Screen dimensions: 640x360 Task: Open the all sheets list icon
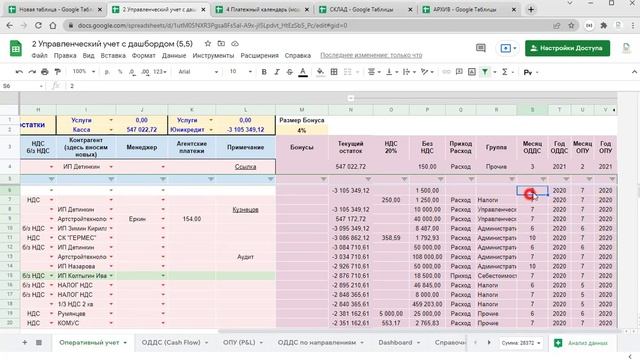click(x=39, y=342)
